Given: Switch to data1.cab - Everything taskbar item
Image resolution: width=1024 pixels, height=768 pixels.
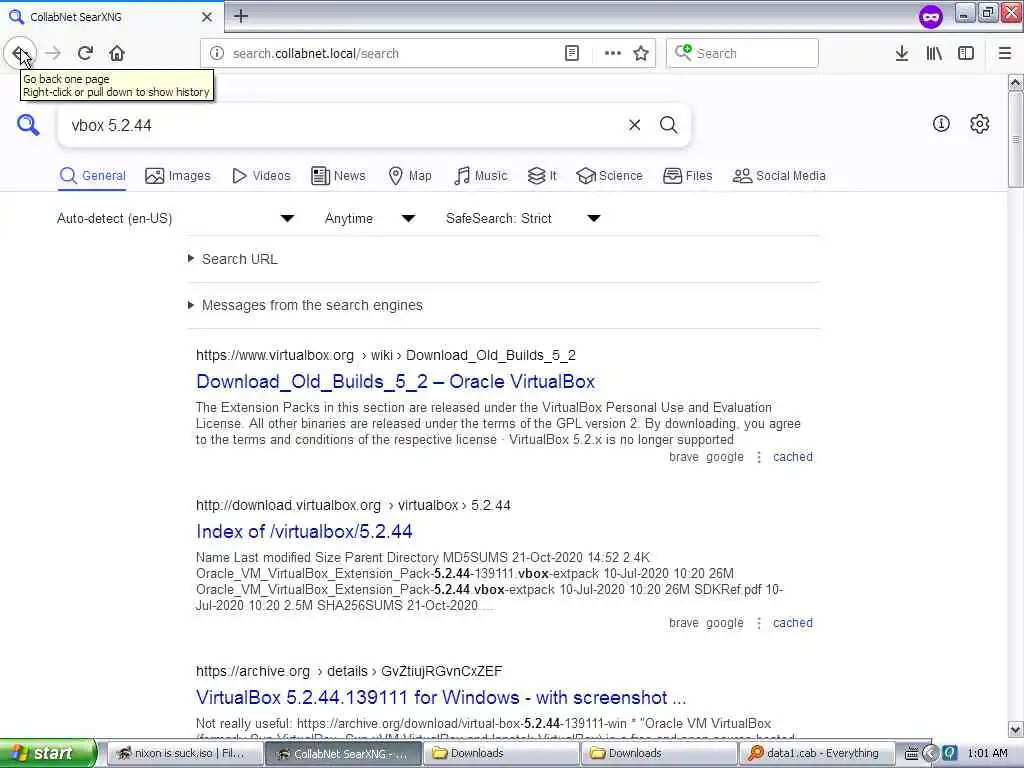Looking at the screenshot, I should coord(816,753).
